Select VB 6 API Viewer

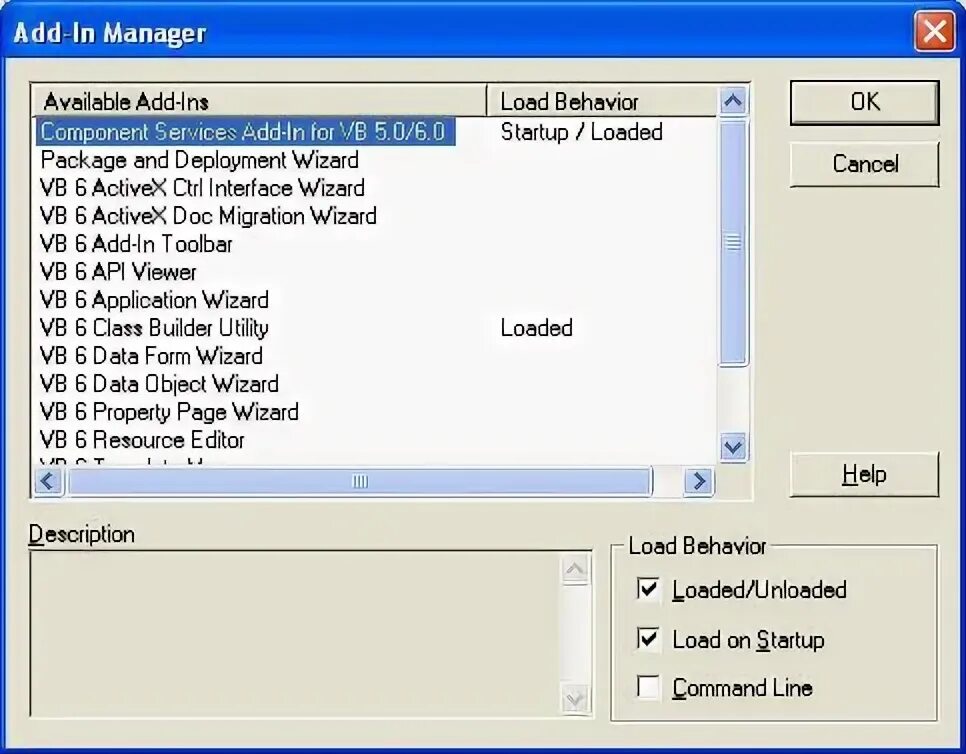(x=118, y=272)
